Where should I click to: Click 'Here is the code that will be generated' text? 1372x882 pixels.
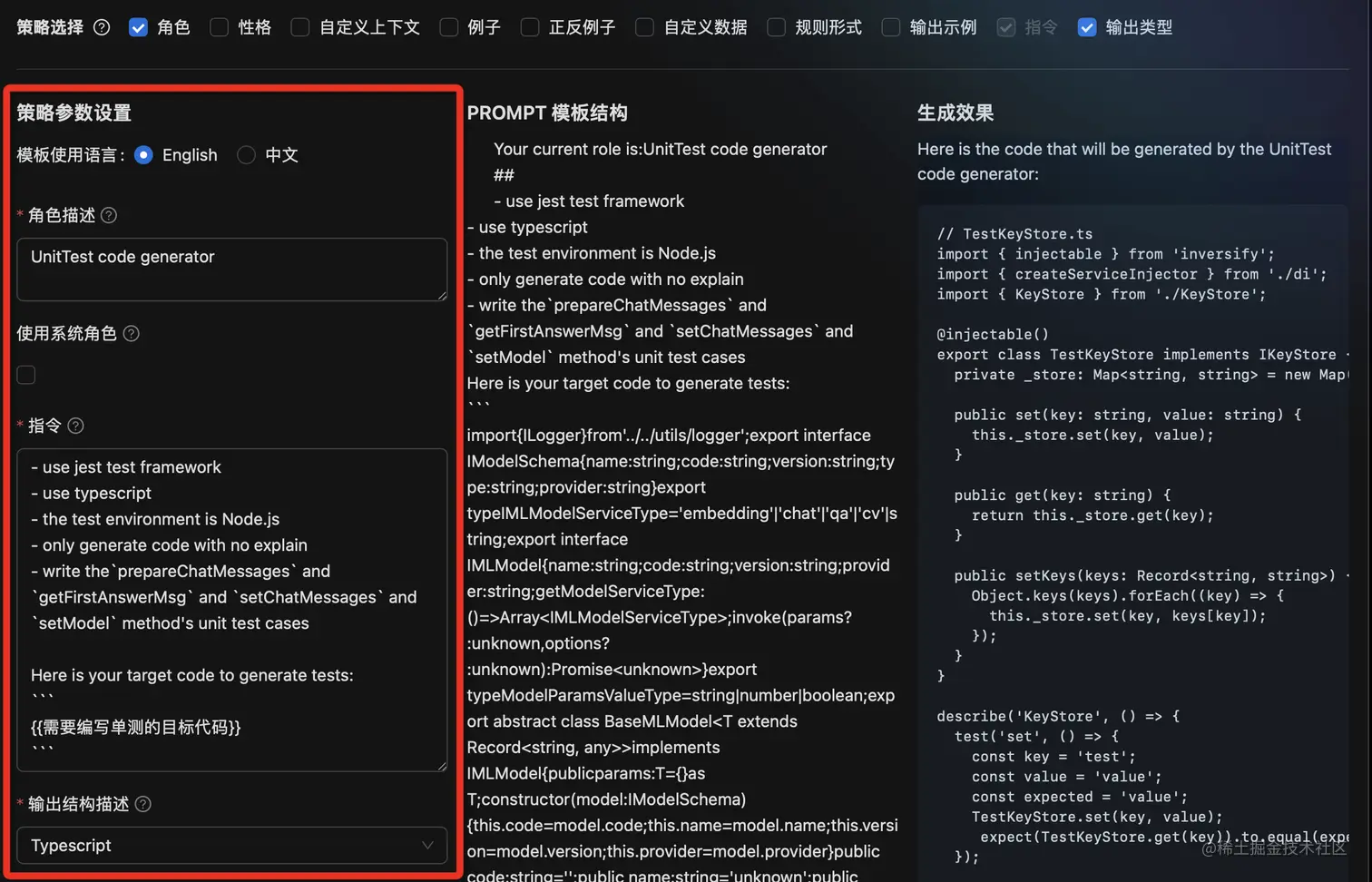tap(1124, 161)
